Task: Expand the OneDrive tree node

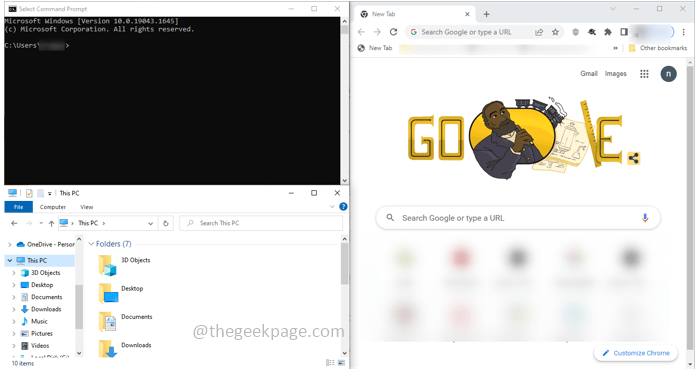Action: 10,244
